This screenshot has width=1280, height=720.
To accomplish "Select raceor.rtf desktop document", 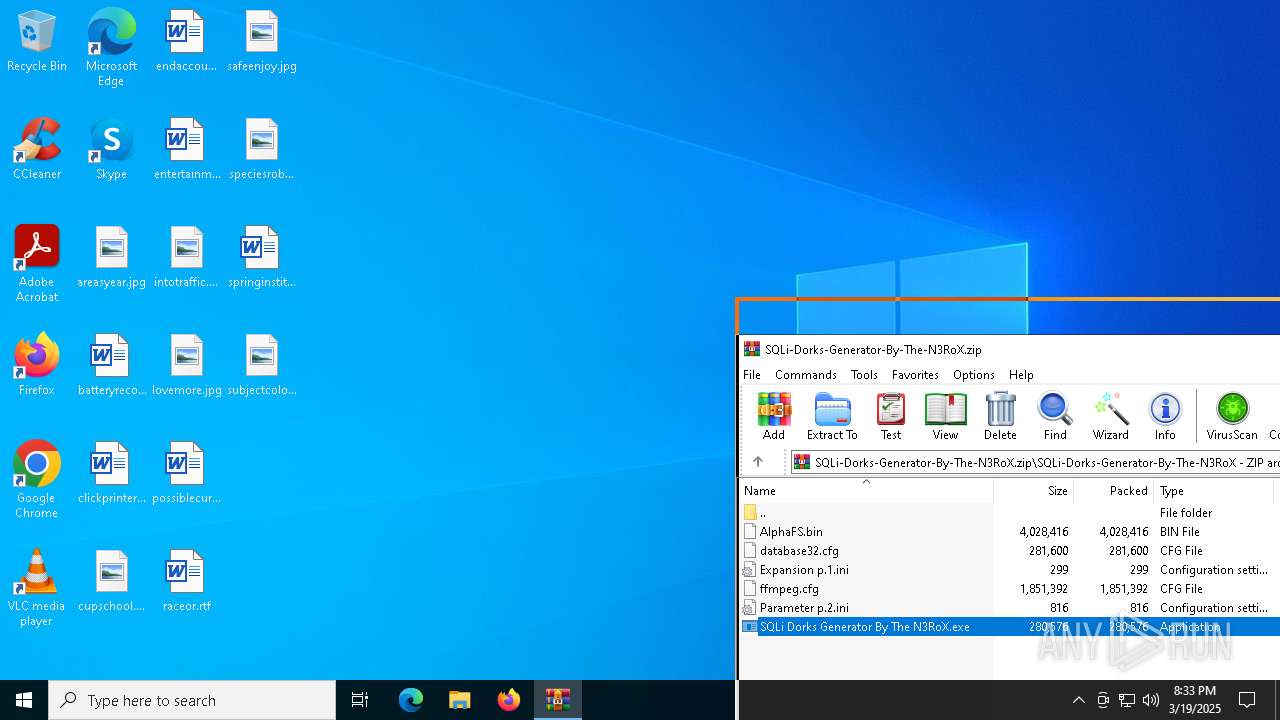I will pos(187,581).
